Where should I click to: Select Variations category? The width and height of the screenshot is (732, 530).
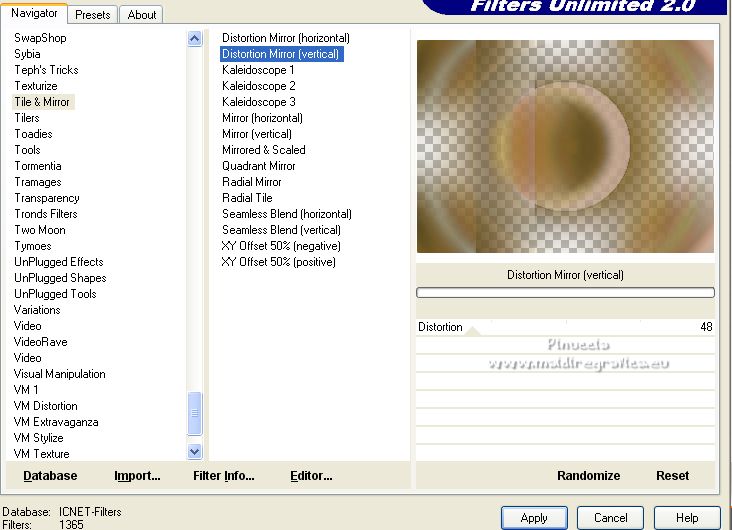click(x=37, y=310)
